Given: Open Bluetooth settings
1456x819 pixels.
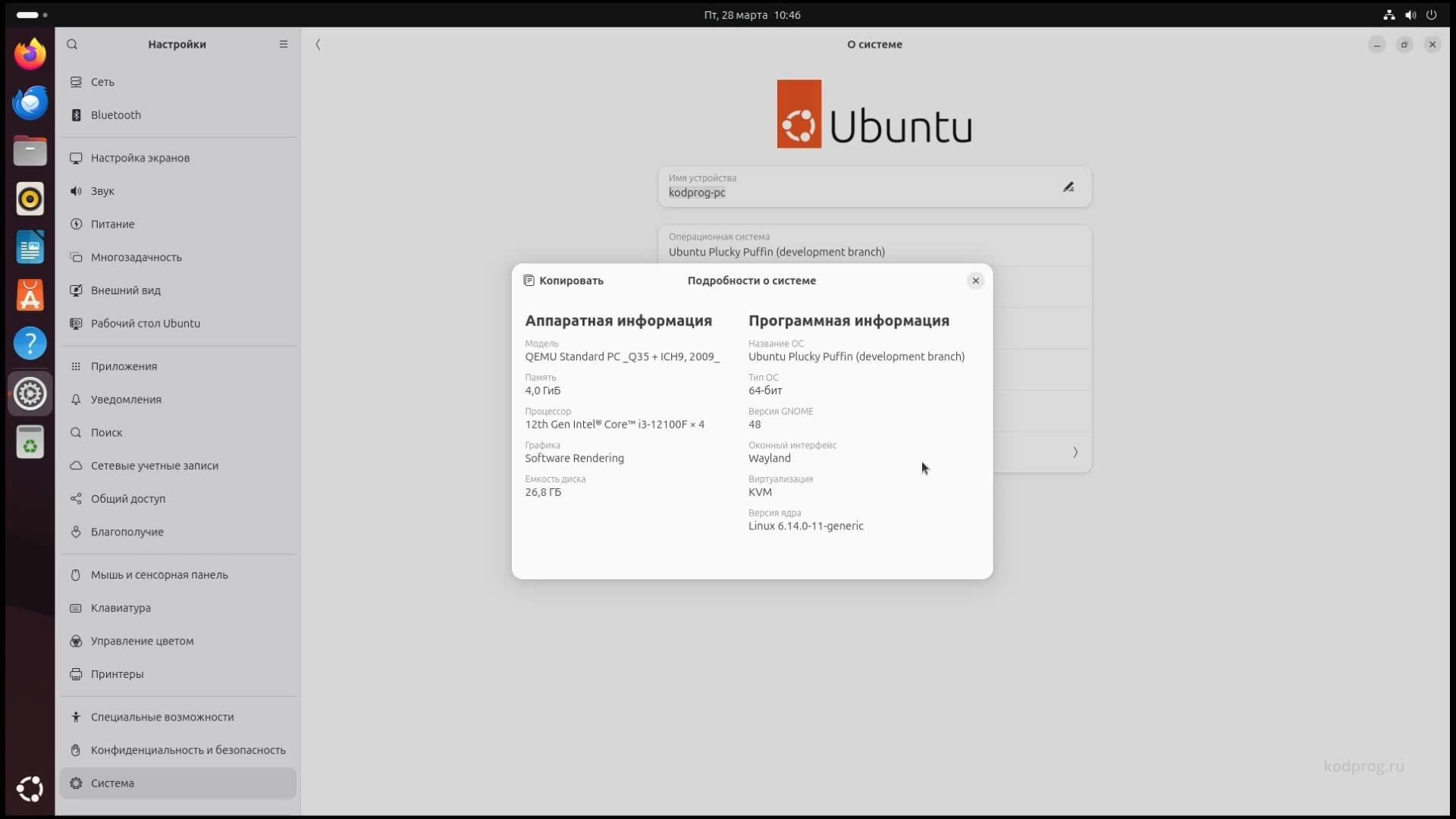Looking at the screenshot, I should [x=178, y=115].
